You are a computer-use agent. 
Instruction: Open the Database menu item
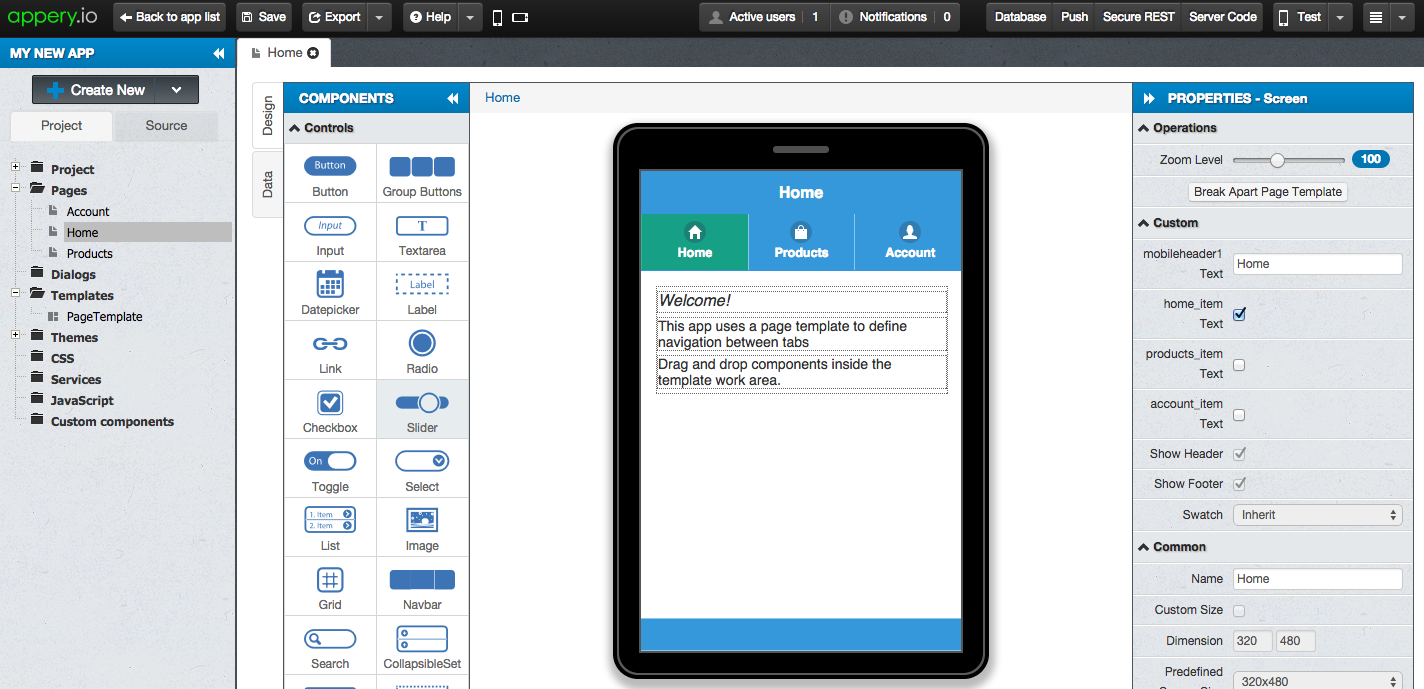point(1021,17)
